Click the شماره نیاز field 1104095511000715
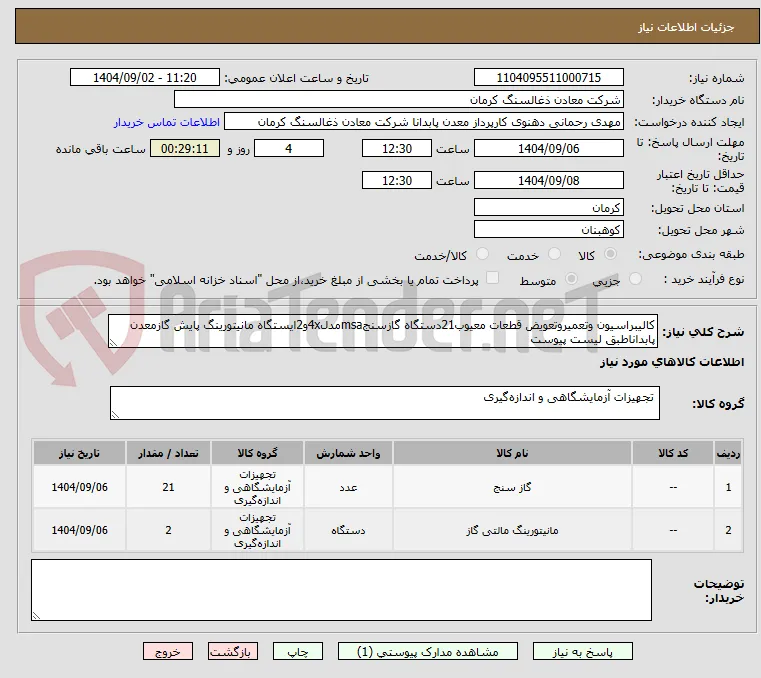The width and height of the screenshot is (761, 678). coord(548,78)
